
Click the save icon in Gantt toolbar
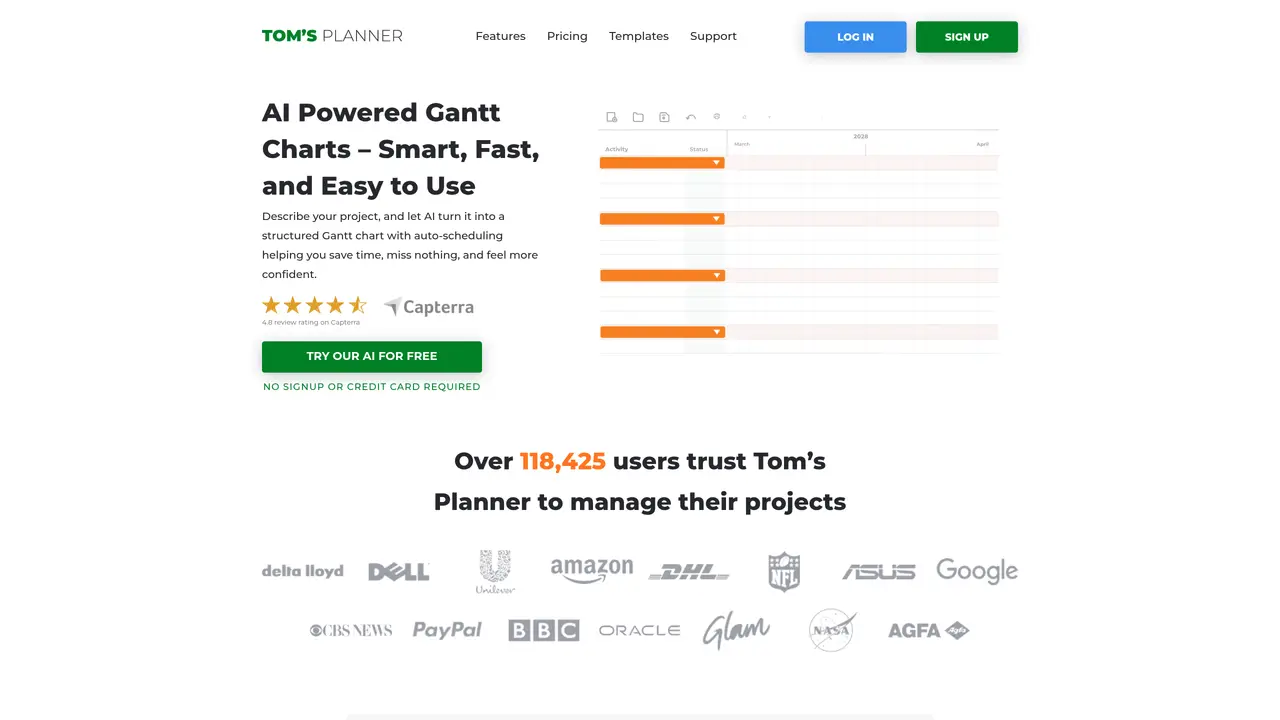coord(664,117)
